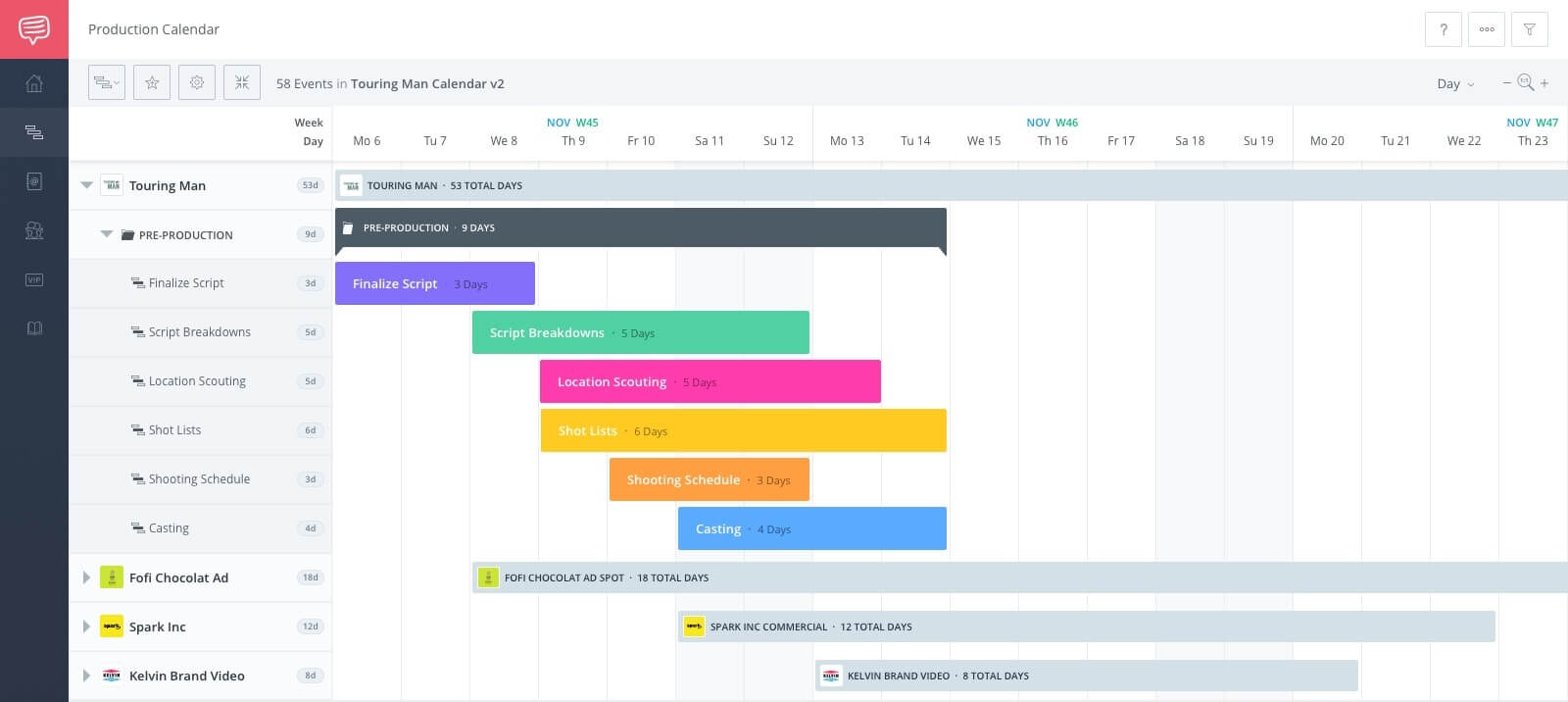
Task: Click the Fofi Chocolat Ad Spot bar
Action: 1020,577
